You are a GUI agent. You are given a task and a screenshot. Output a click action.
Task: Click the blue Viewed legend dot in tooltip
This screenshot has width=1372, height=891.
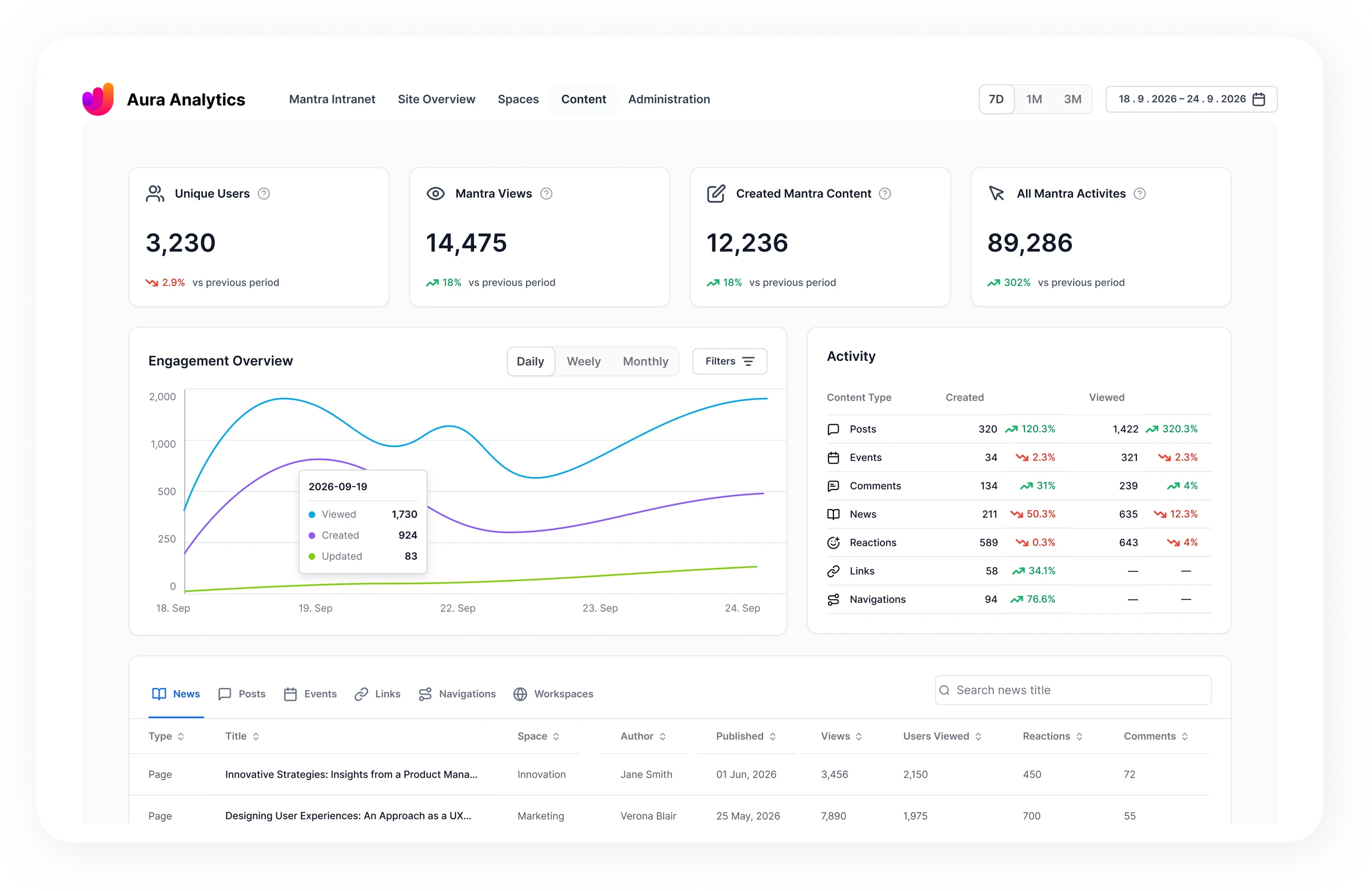point(312,515)
